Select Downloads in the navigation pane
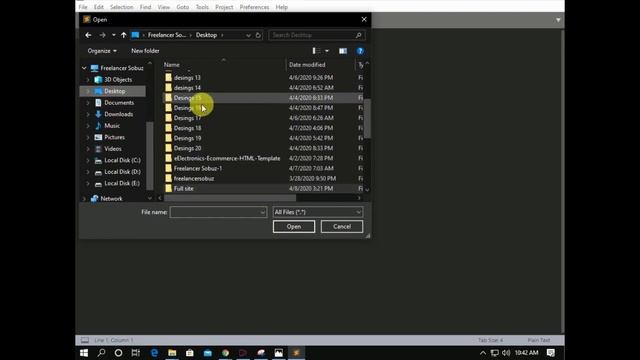640x360 pixels. pyautogui.click(x=118, y=114)
